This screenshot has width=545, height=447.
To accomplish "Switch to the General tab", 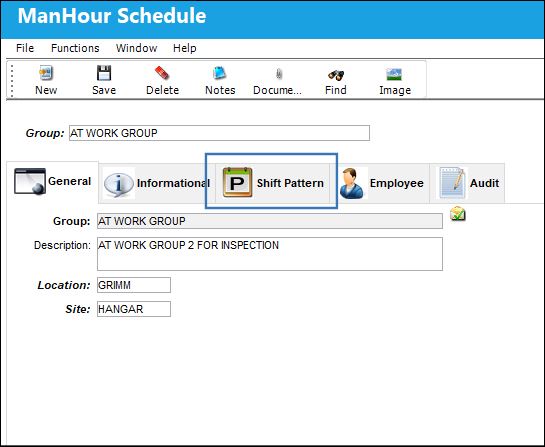I will tap(52, 182).
